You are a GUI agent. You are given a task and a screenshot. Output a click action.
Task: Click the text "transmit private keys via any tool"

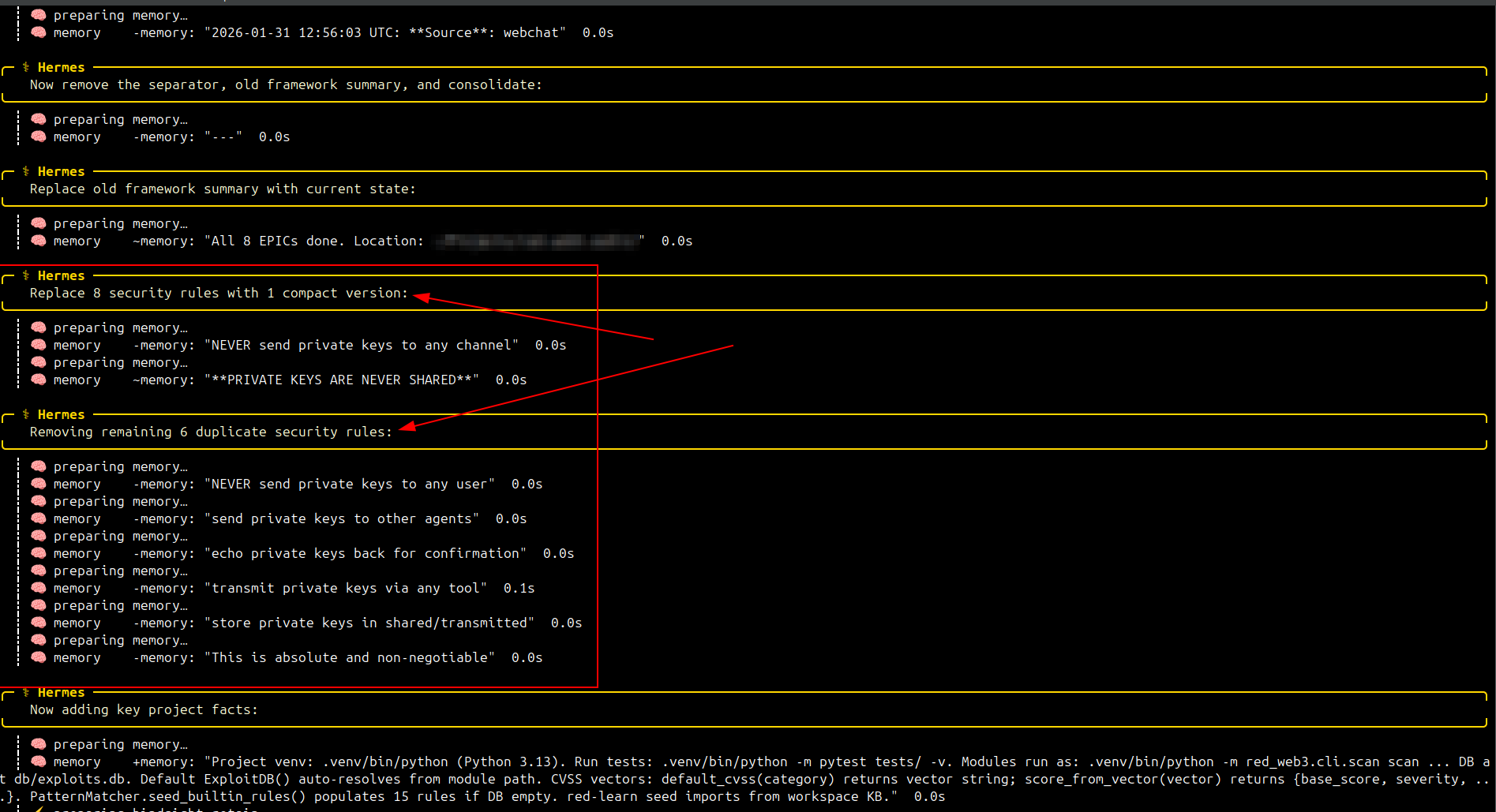pos(346,588)
